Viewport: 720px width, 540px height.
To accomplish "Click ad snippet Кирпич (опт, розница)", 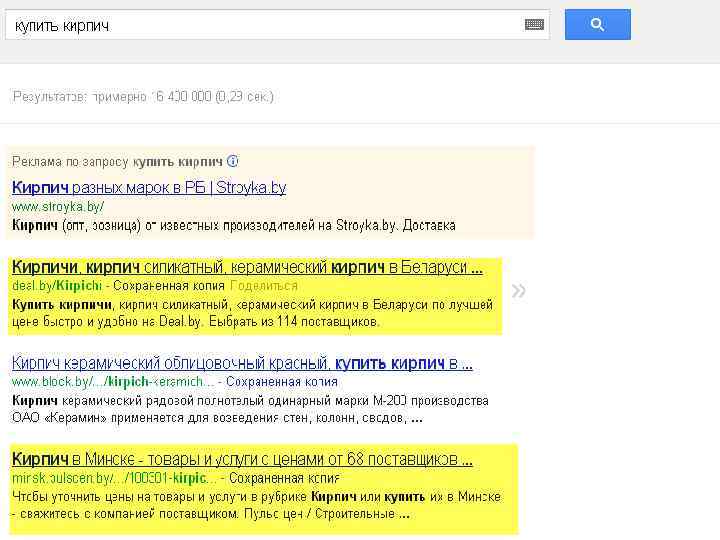I will coord(234,225).
